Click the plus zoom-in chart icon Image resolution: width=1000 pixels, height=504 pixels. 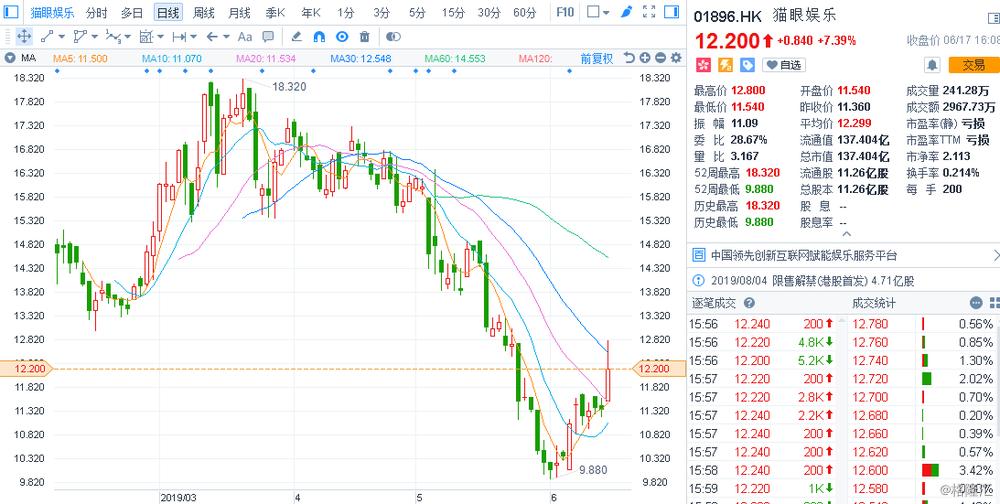click(645, 58)
